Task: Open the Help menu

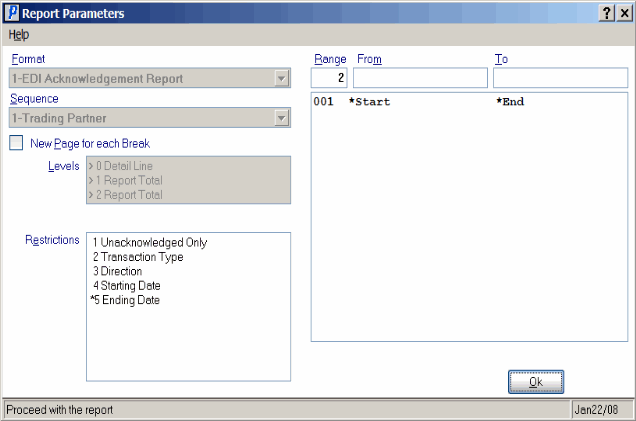Action: pyautogui.click(x=19, y=35)
